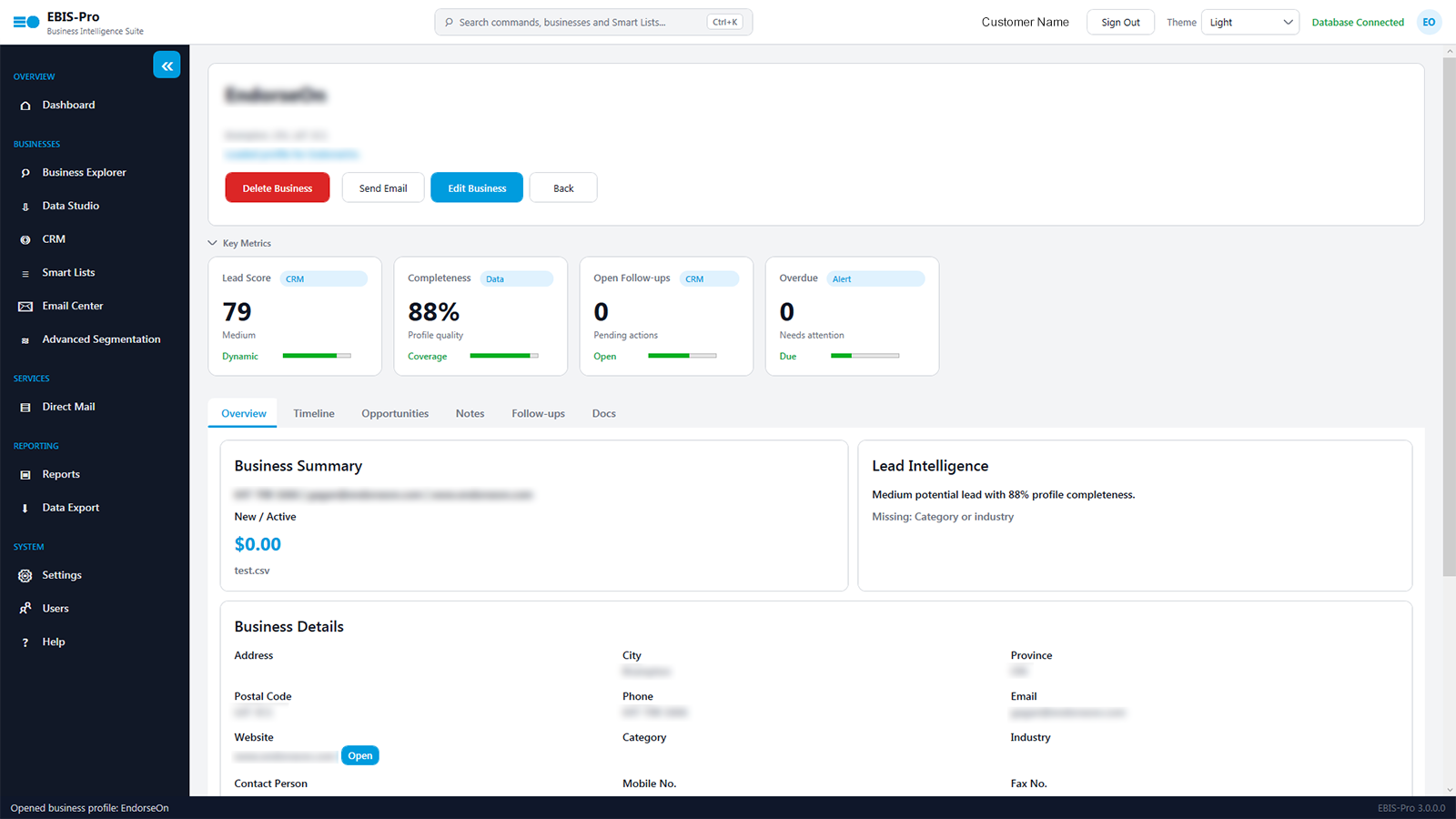Click the Completeness coverage progress bar
This screenshot has width=1456, height=819.
click(x=504, y=356)
